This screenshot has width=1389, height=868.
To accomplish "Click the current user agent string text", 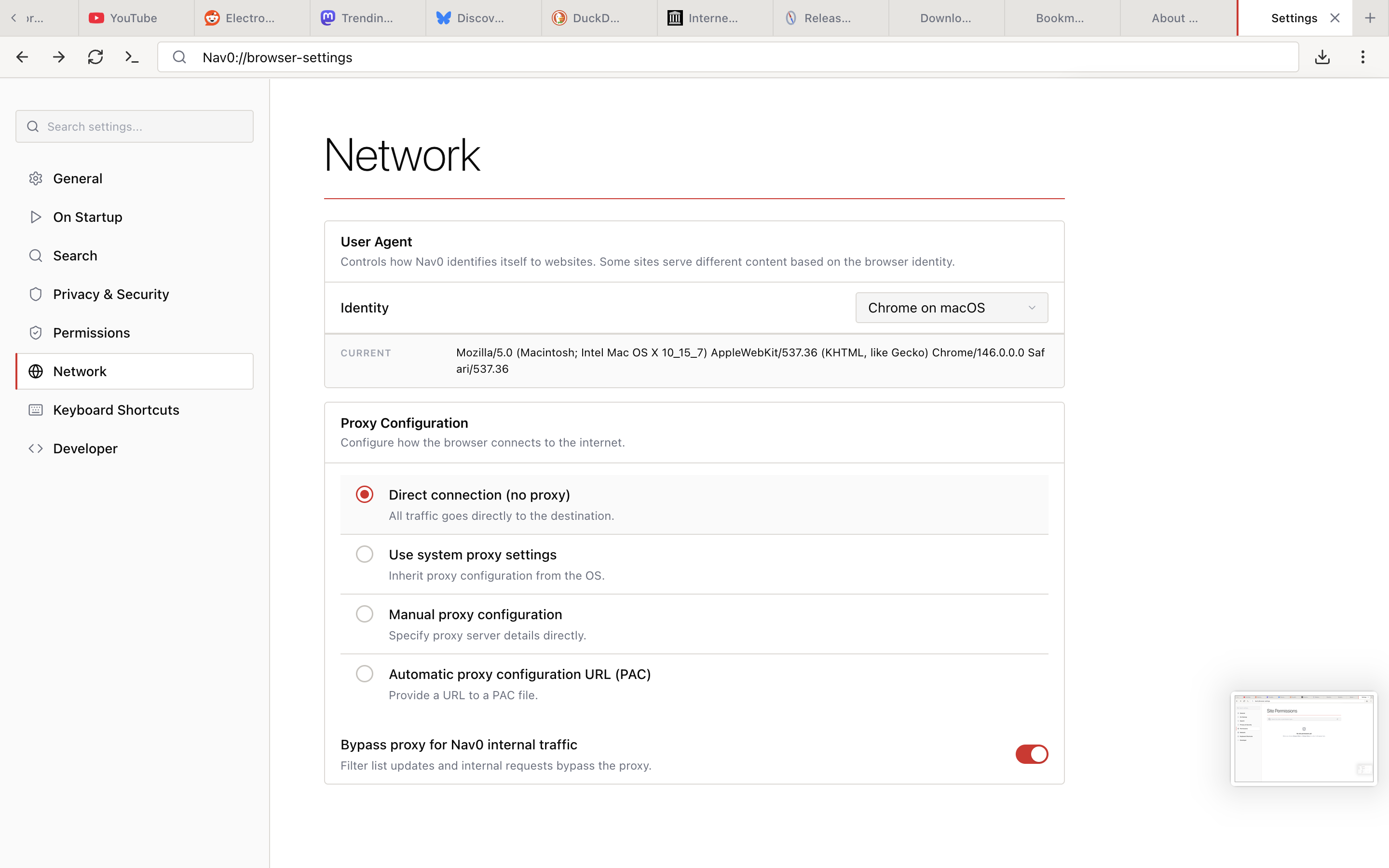I will pos(750,361).
